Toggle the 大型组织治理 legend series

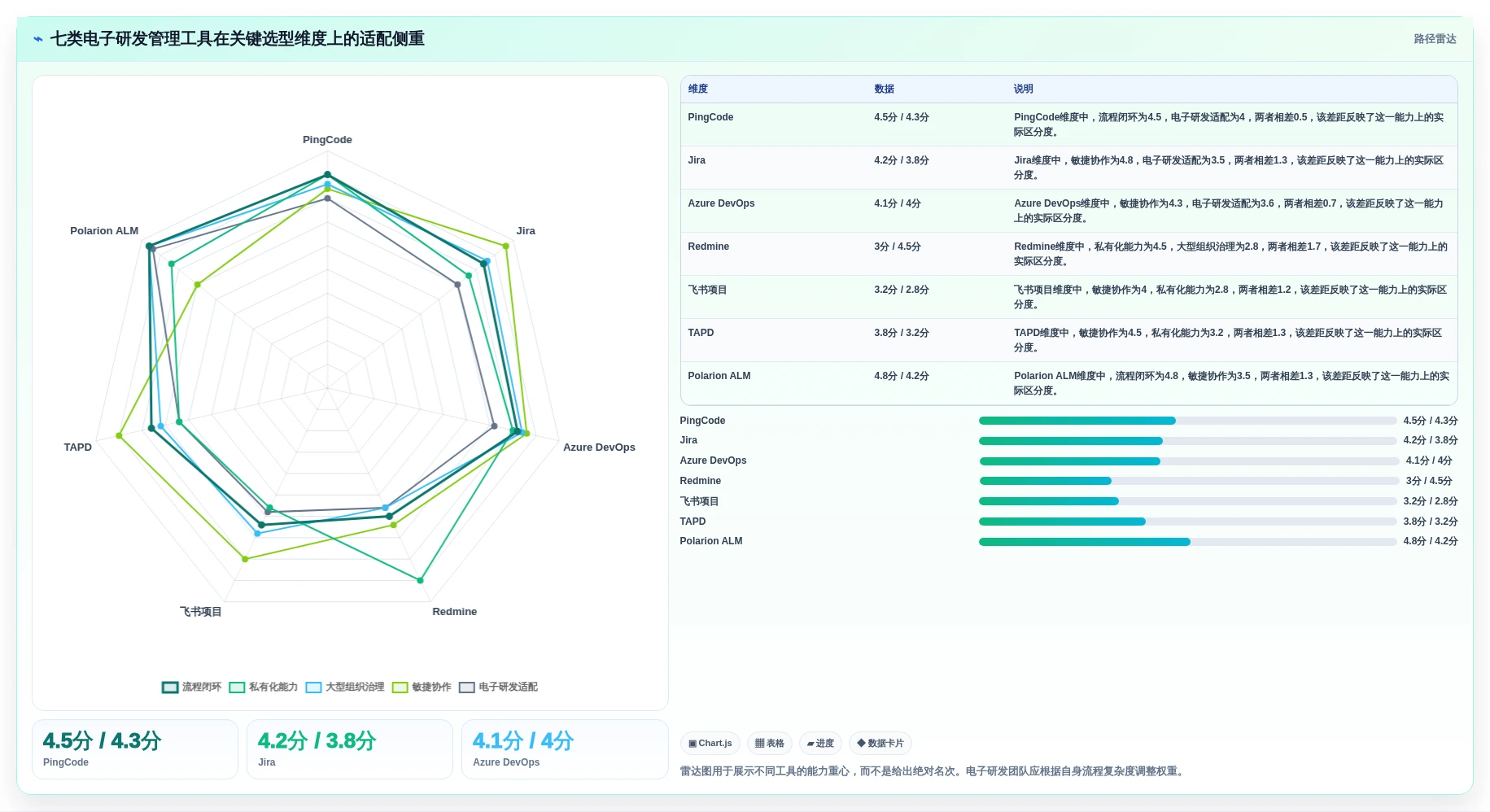(344, 687)
